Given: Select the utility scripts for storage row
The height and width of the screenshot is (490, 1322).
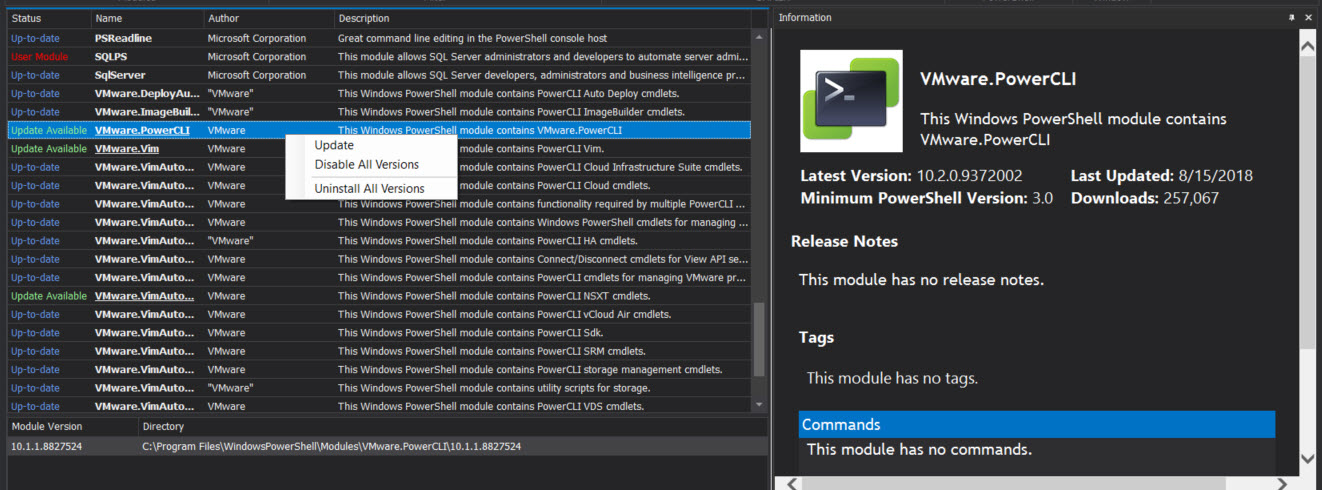Looking at the screenshot, I should 379,388.
